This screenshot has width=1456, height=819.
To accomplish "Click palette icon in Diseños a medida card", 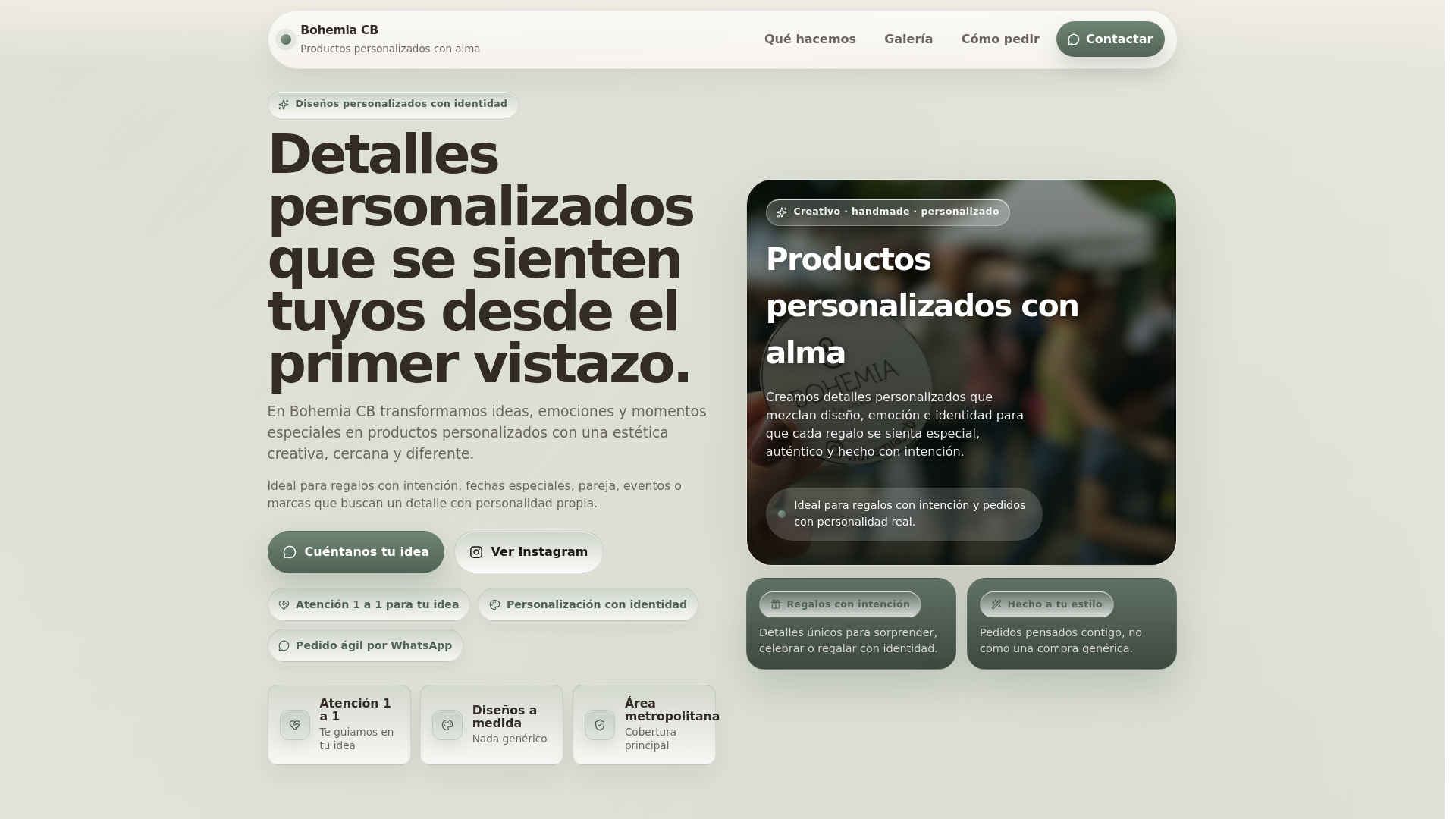I will tap(447, 725).
